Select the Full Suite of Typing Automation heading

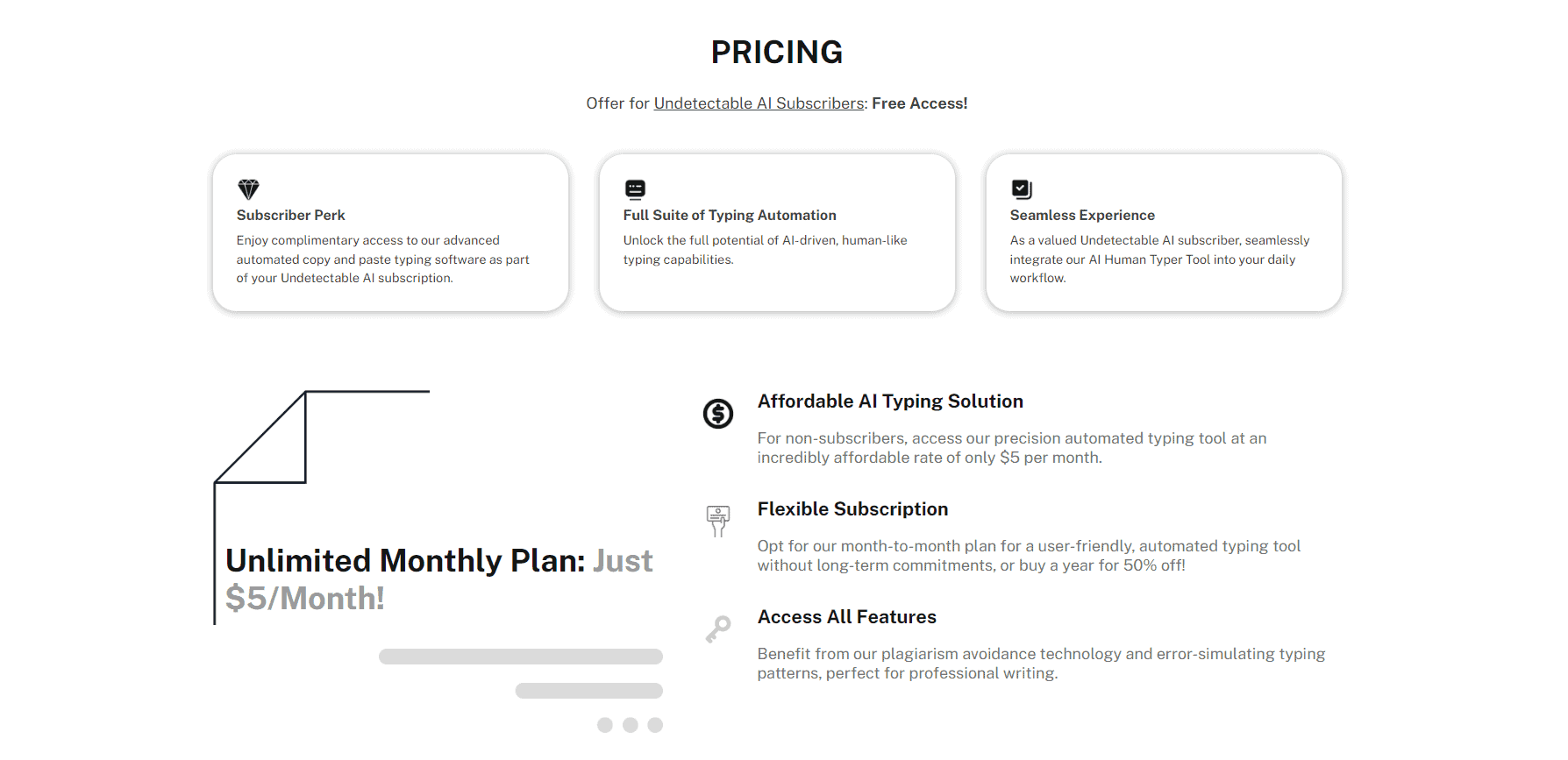[x=730, y=216]
